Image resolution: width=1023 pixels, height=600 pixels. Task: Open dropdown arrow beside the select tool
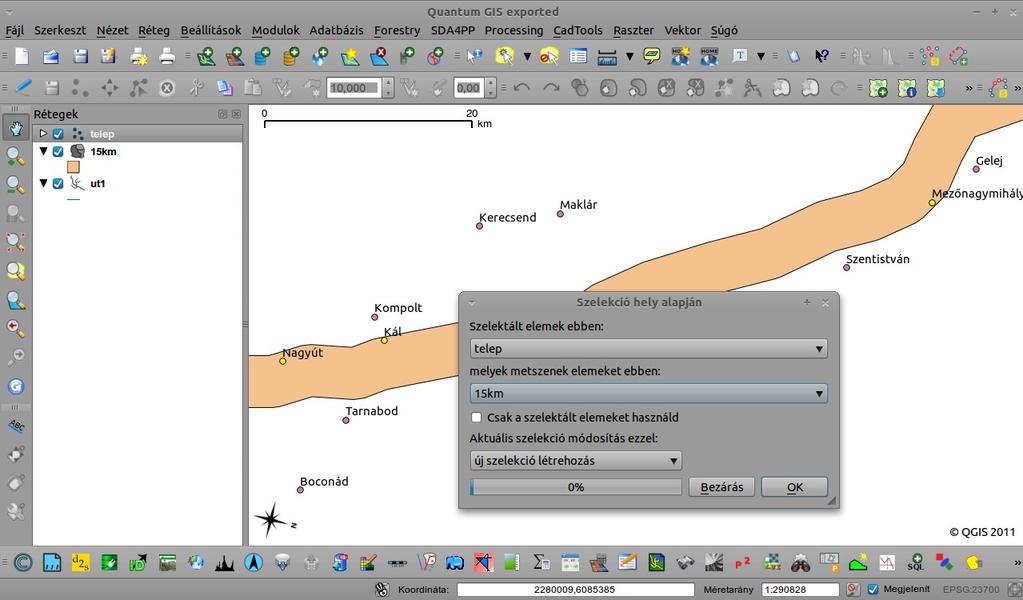click(527, 57)
